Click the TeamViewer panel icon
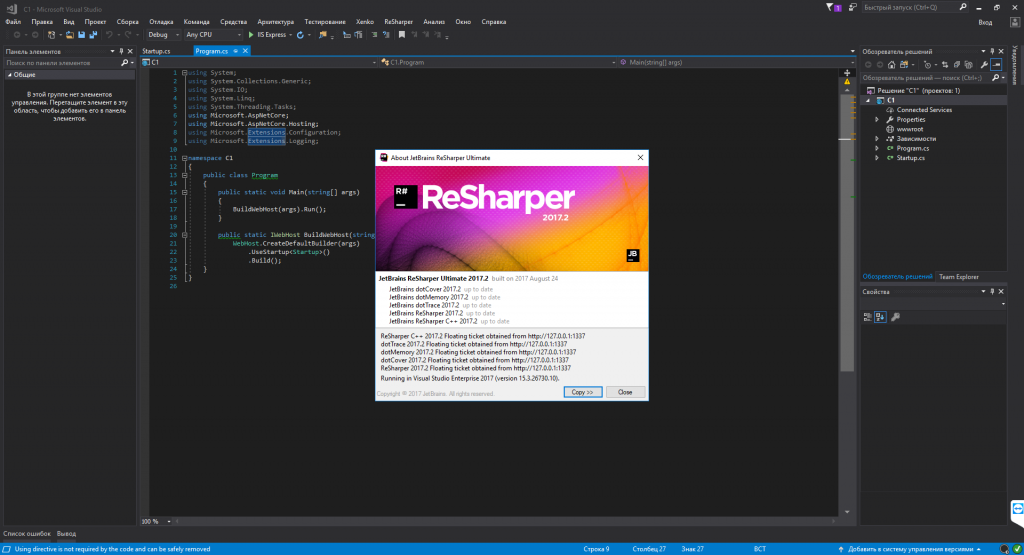 coord(1017,509)
